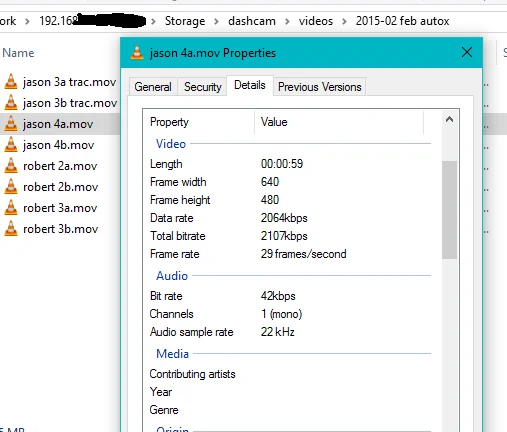Click VLC icon of robert 2a.mov
This screenshot has height=432, width=507.
[11, 166]
